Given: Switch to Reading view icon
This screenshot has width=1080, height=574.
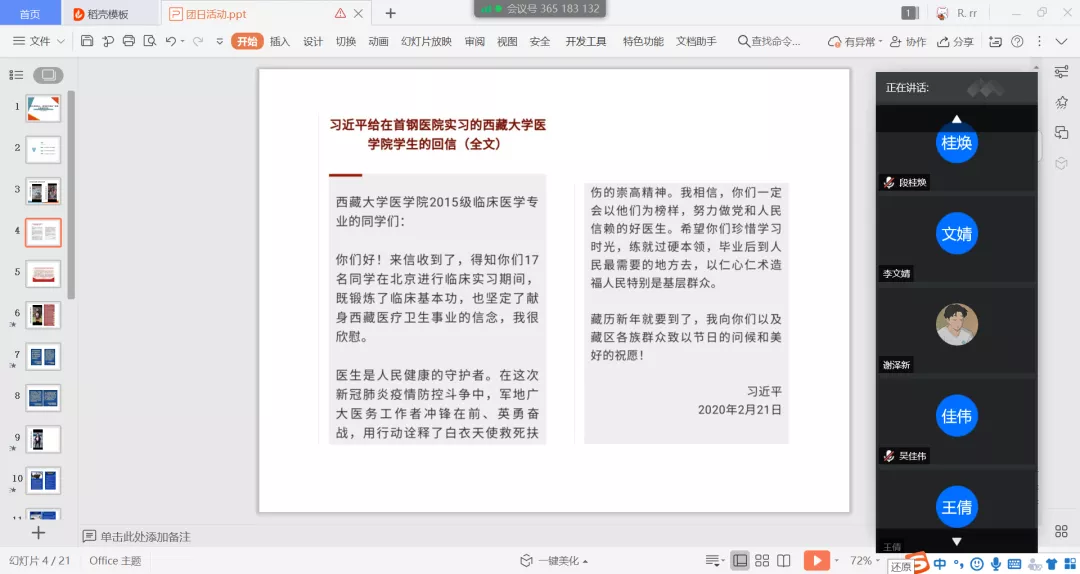Looking at the screenshot, I should [784, 561].
